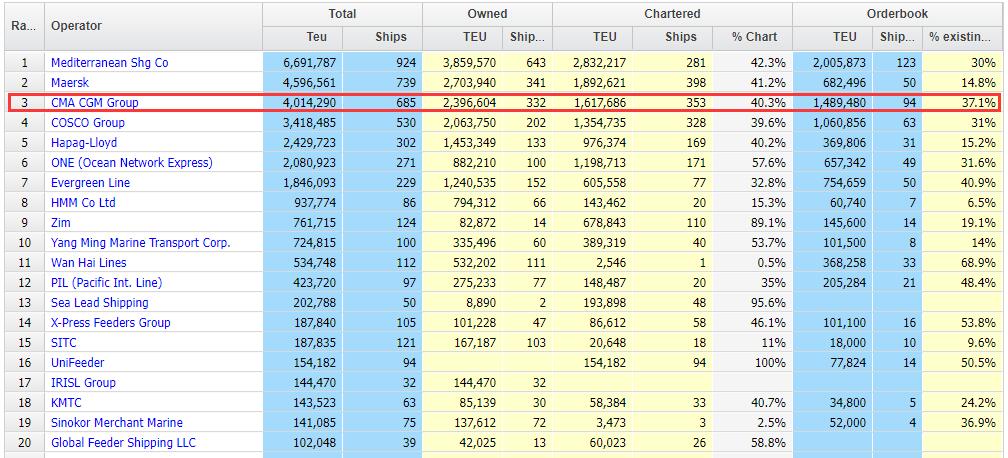Sort by the Orderbook Ships column header
Screen dimensions: 1008x458
pos(897,37)
